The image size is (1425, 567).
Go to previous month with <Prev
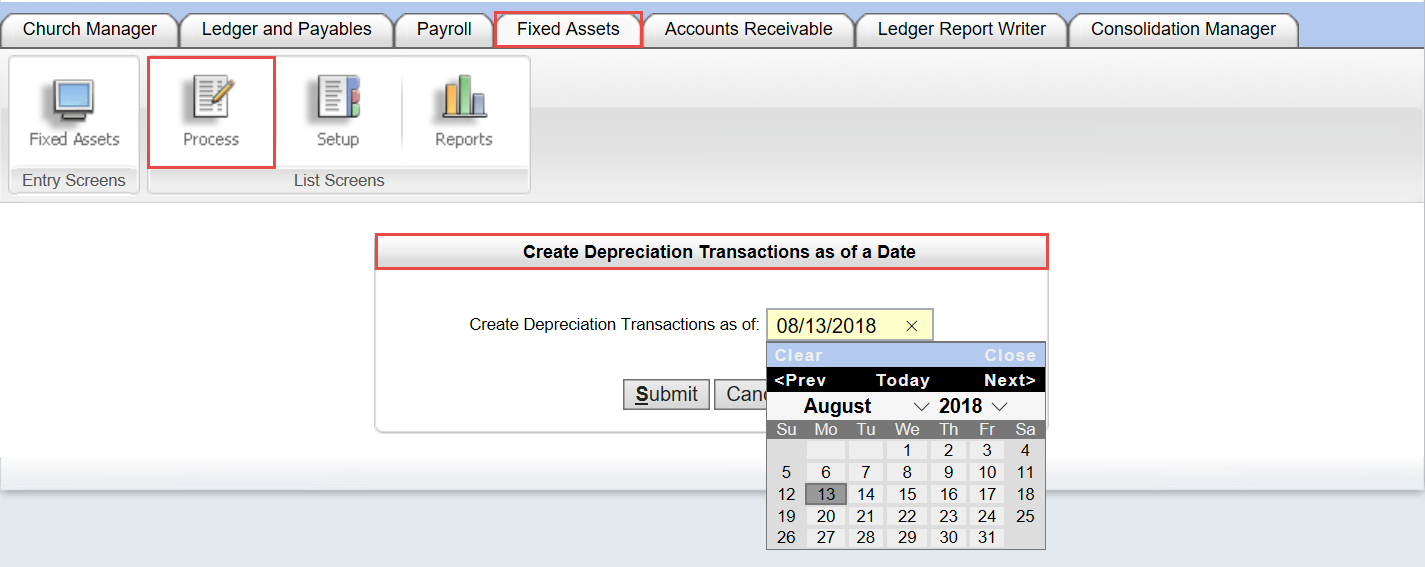click(800, 380)
